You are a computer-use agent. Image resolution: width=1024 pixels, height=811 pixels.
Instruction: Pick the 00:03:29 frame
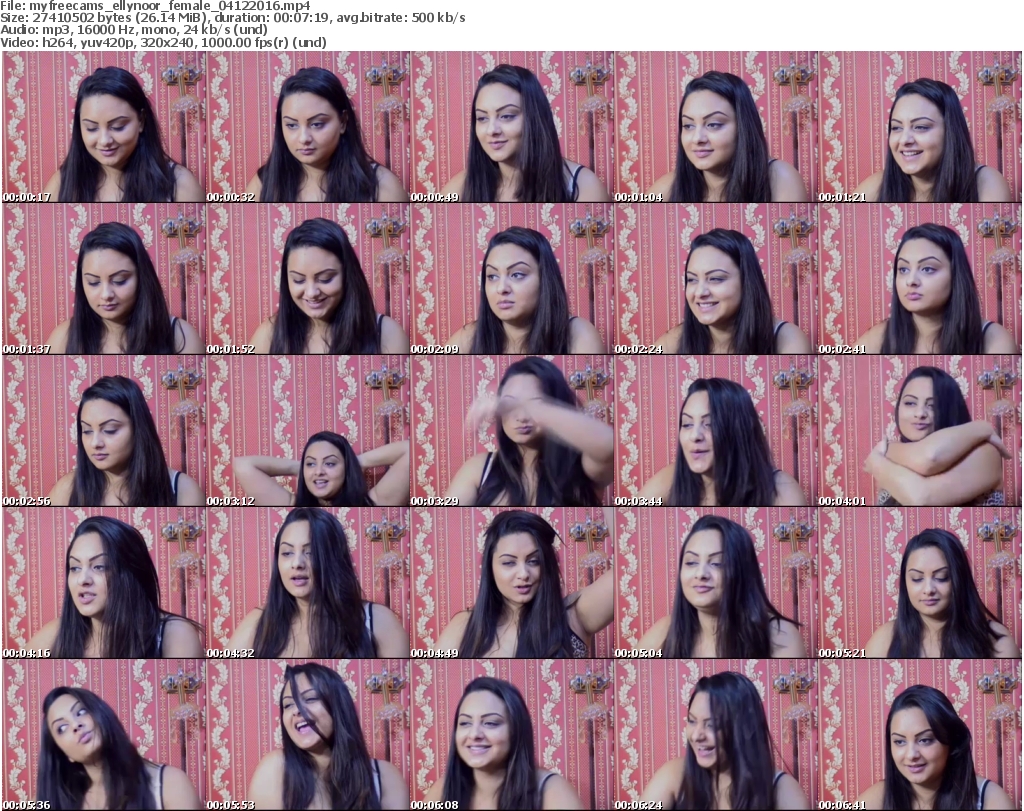pos(511,431)
